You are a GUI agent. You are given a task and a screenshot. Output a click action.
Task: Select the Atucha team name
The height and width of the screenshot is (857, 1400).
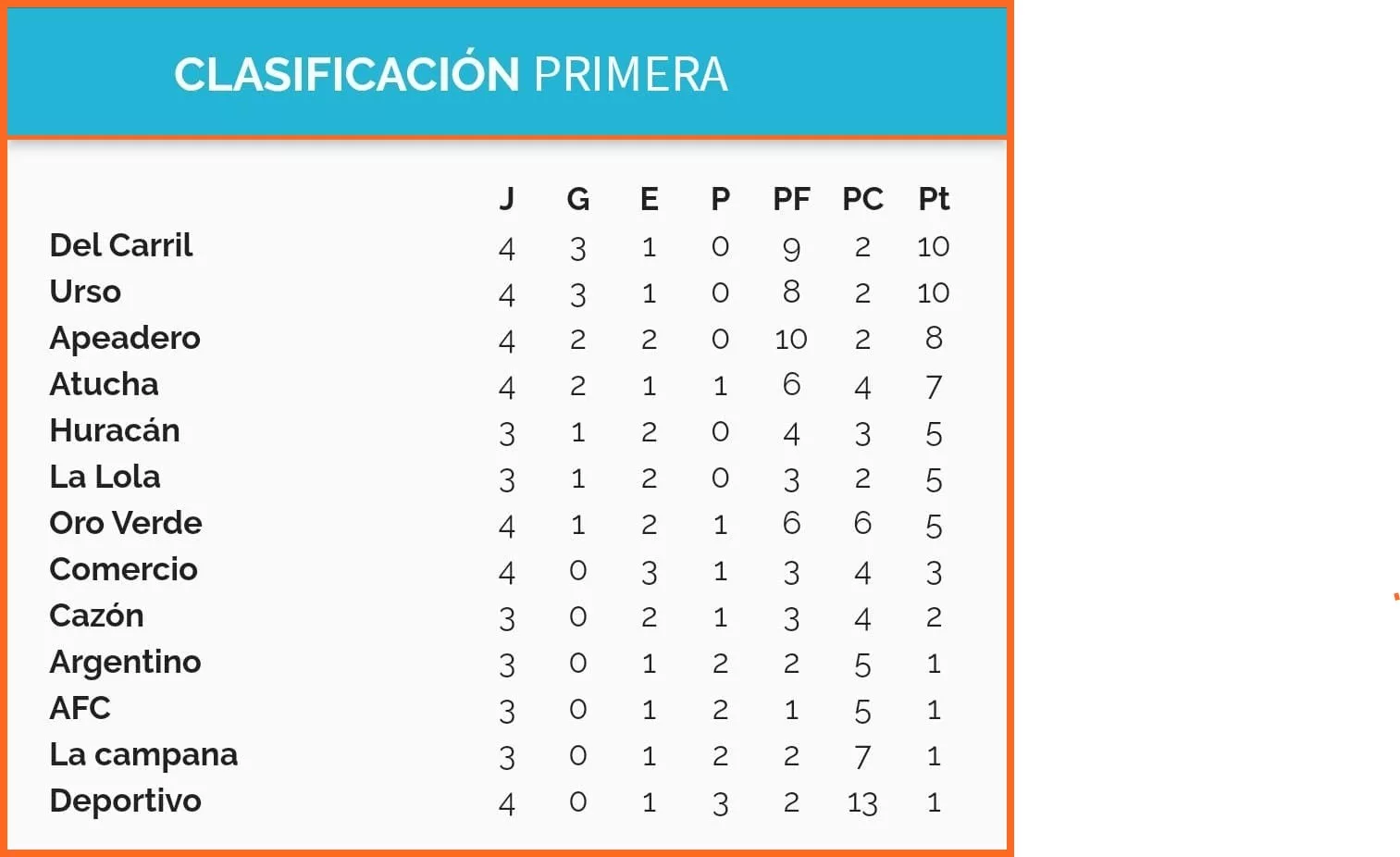[x=104, y=384]
